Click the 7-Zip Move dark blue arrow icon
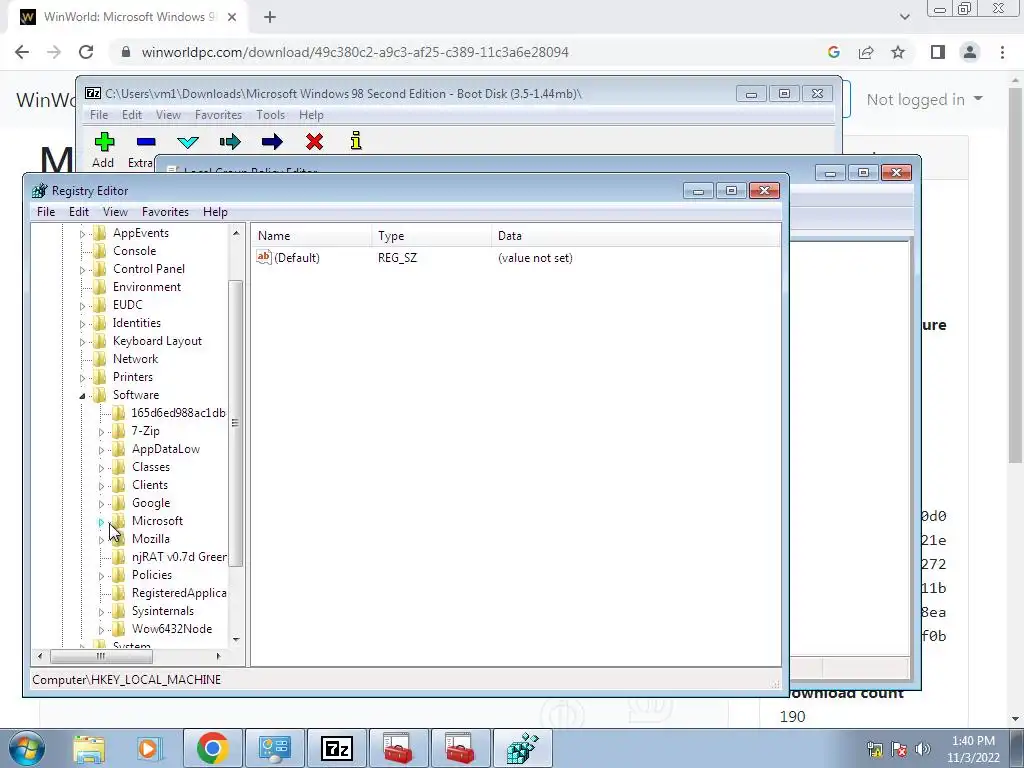Viewport: 1024px width, 768px height. (272, 142)
